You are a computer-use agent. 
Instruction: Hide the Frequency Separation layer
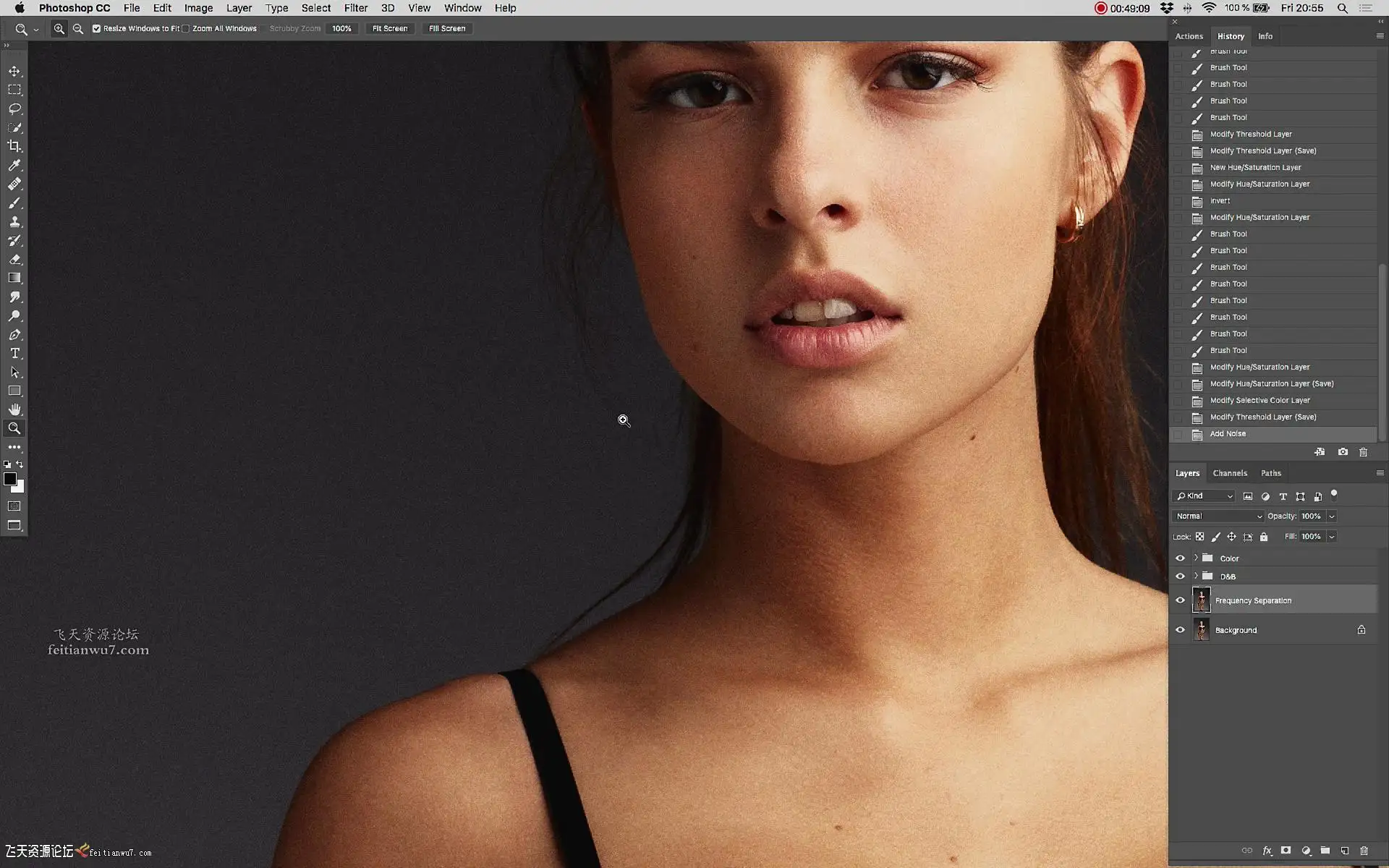click(x=1180, y=600)
